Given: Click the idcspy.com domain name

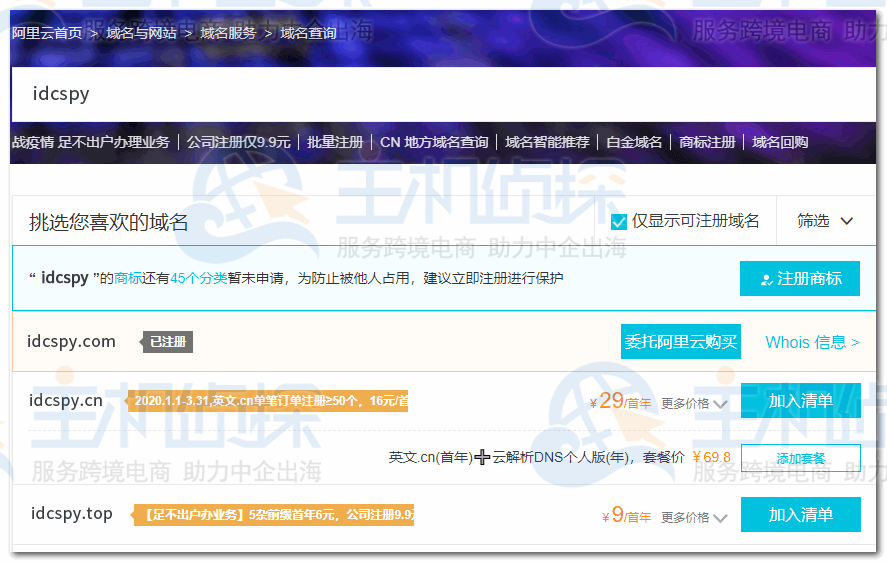Looking at the screenshot, I should click(71, 342).
